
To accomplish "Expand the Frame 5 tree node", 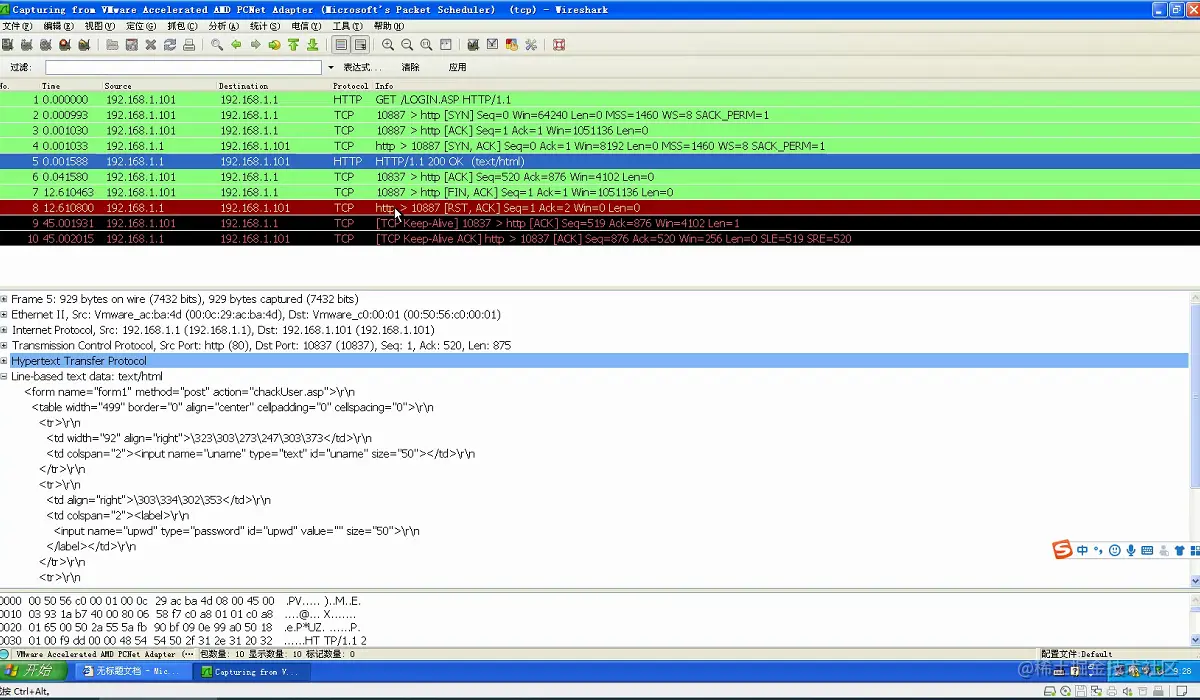I will tap(4, 299).
